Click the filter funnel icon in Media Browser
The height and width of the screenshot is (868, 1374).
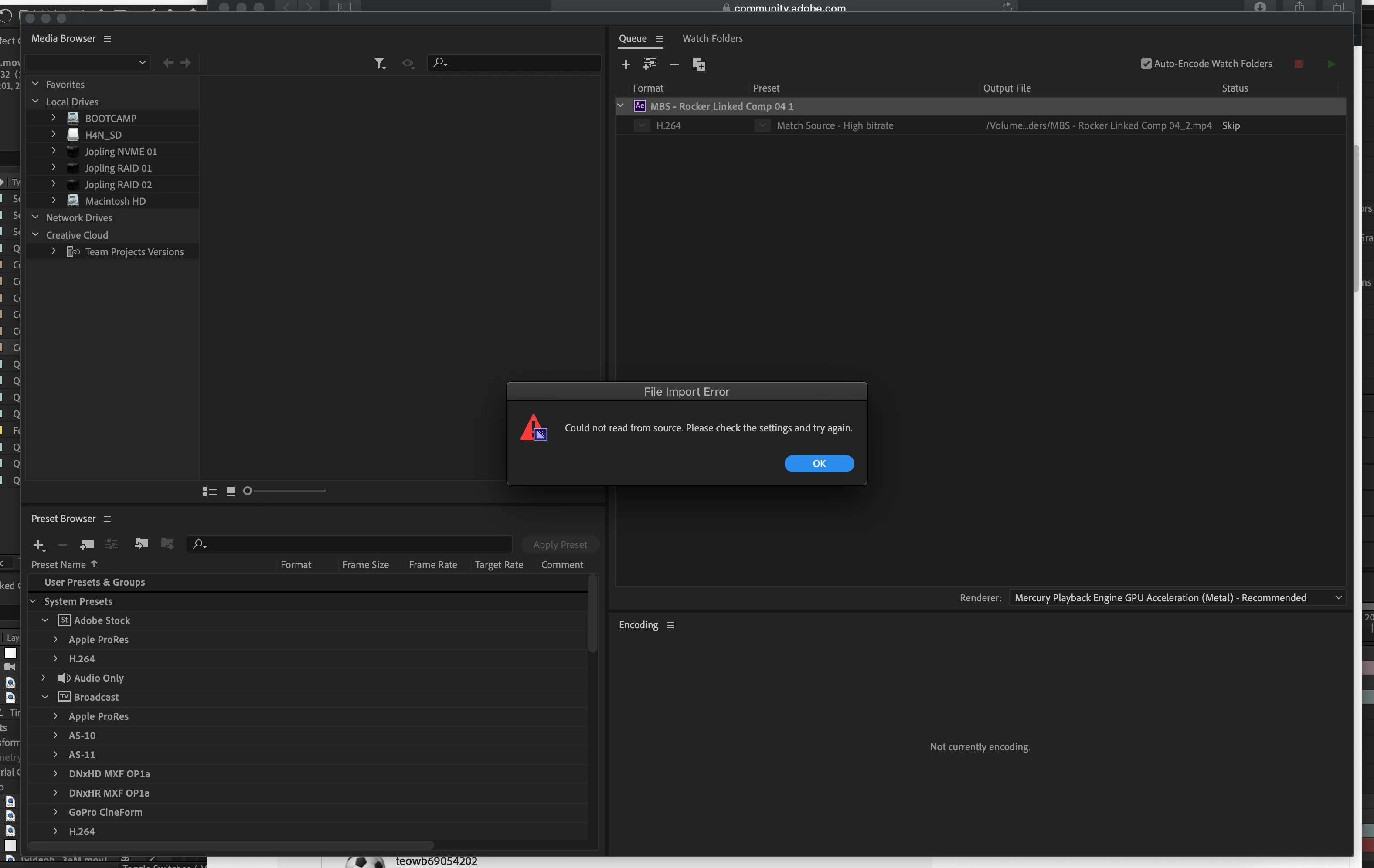(x=379, y=63)
